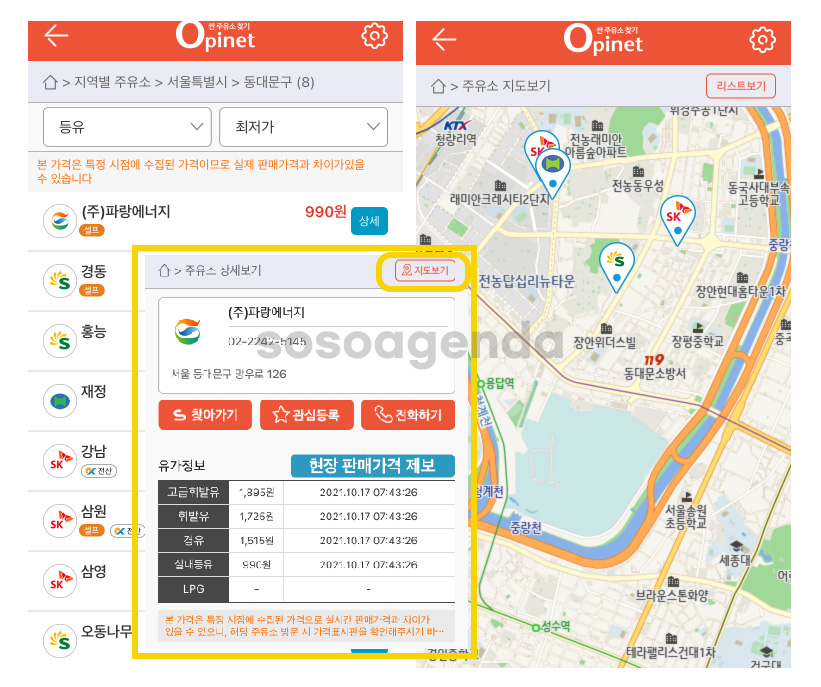Image resolution: width=821 pixels, height=687 pixels.
Task: Click 지역별 주유소 in breadcrumb
Action: pyautogui.click(x=112, y=82)
